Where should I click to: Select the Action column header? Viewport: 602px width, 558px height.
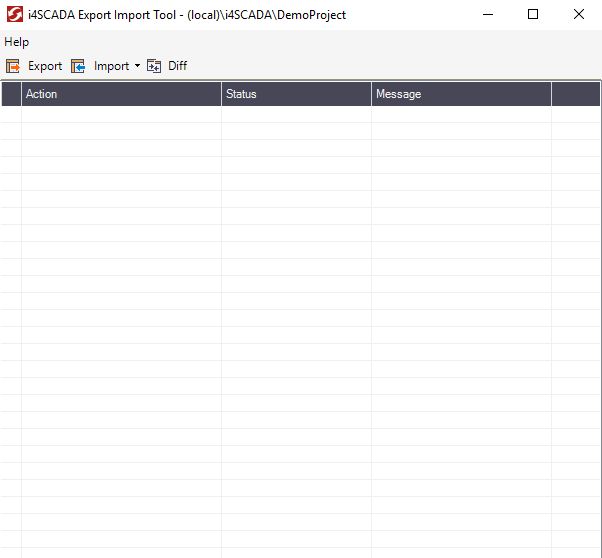pyautogui.click(x=121, y=94)
